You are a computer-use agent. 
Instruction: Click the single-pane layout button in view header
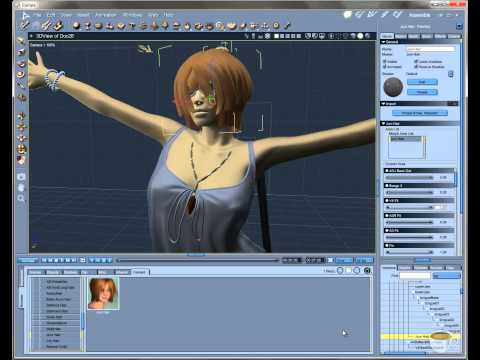tap(276, 36)
